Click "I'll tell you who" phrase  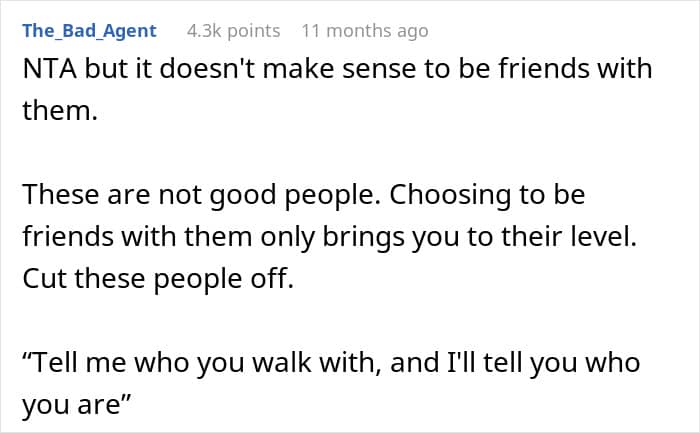coord(544,362)
